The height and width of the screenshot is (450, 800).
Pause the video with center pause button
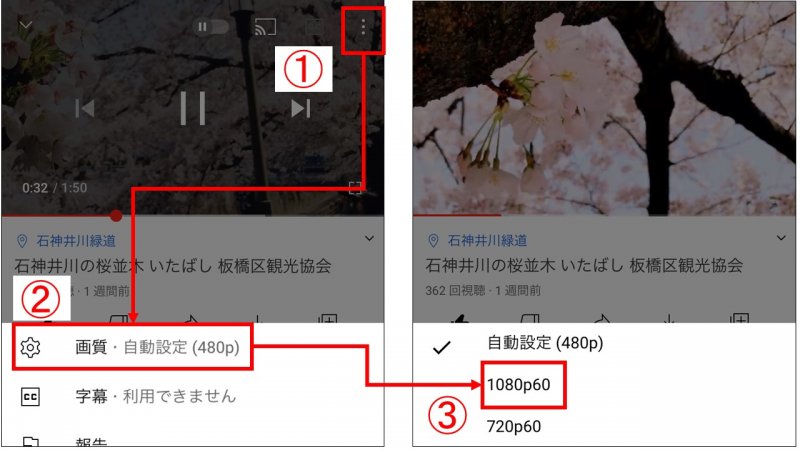193,108
